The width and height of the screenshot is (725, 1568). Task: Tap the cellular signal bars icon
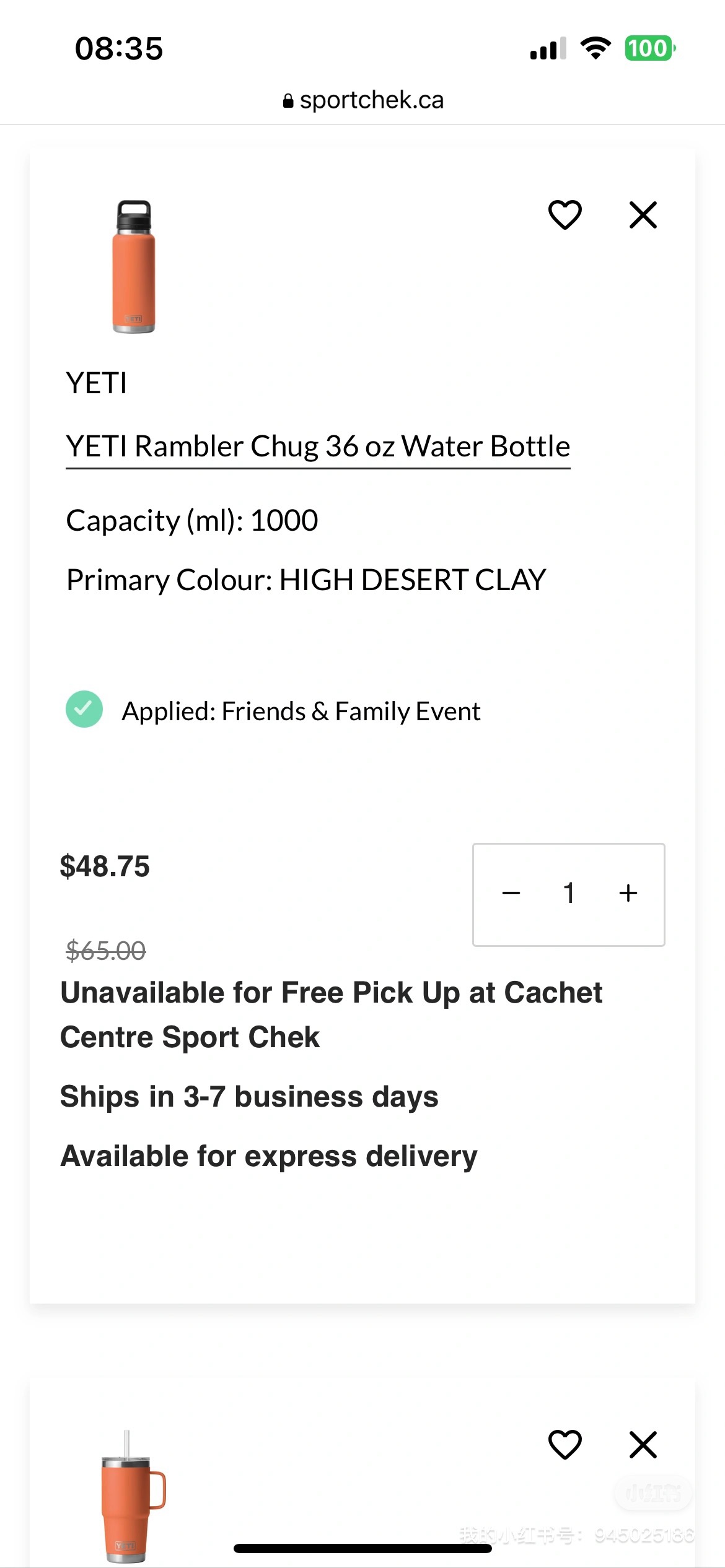[x=548, y=49]
